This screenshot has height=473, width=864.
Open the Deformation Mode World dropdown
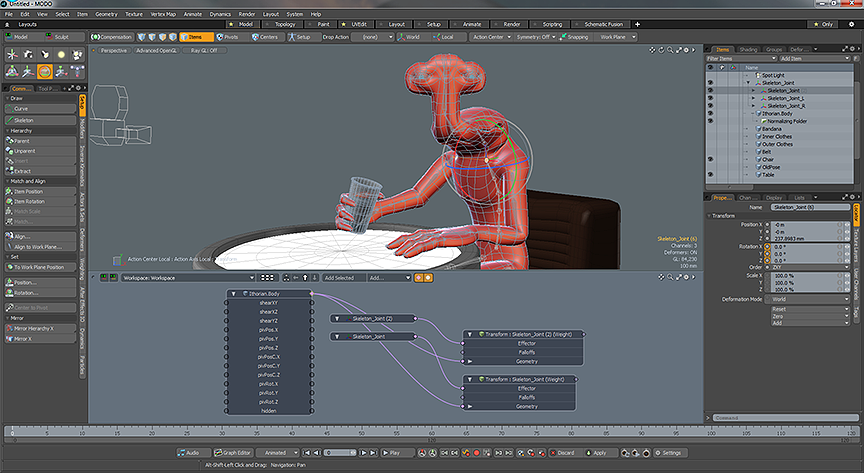point(810,299)
